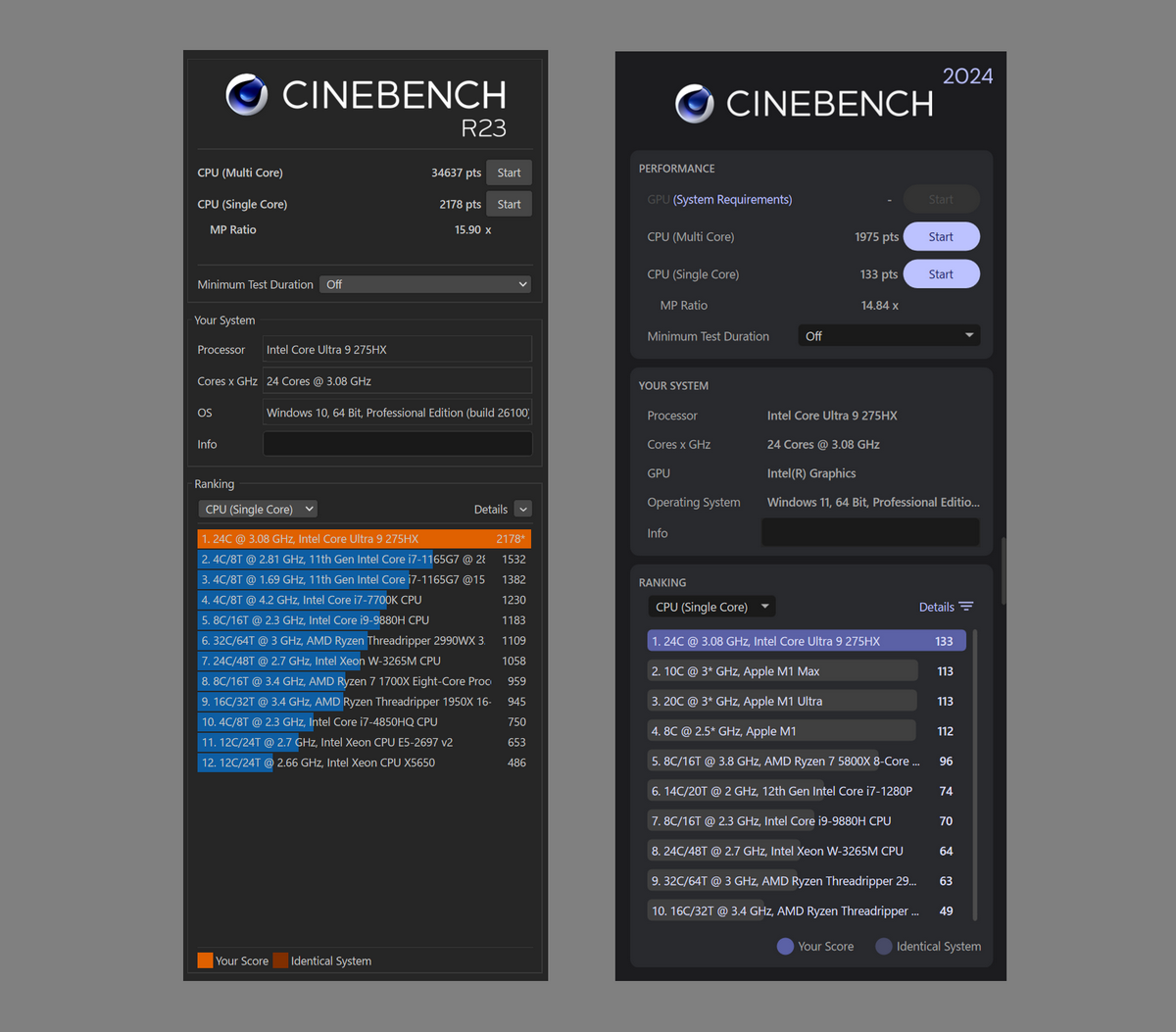Click the ranking list scrollbar in Cinebench 2024
The image size is (1176, 1032).
click(x=975, y=774)
